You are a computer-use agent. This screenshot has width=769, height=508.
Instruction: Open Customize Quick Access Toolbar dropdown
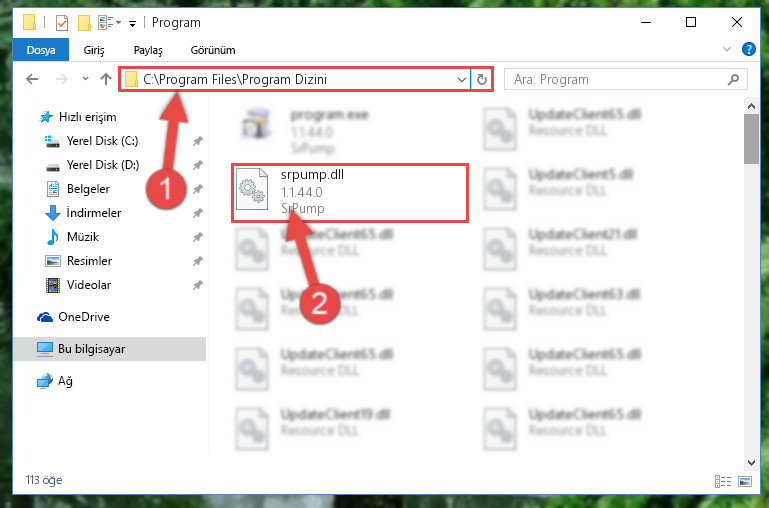coord(132,24)
